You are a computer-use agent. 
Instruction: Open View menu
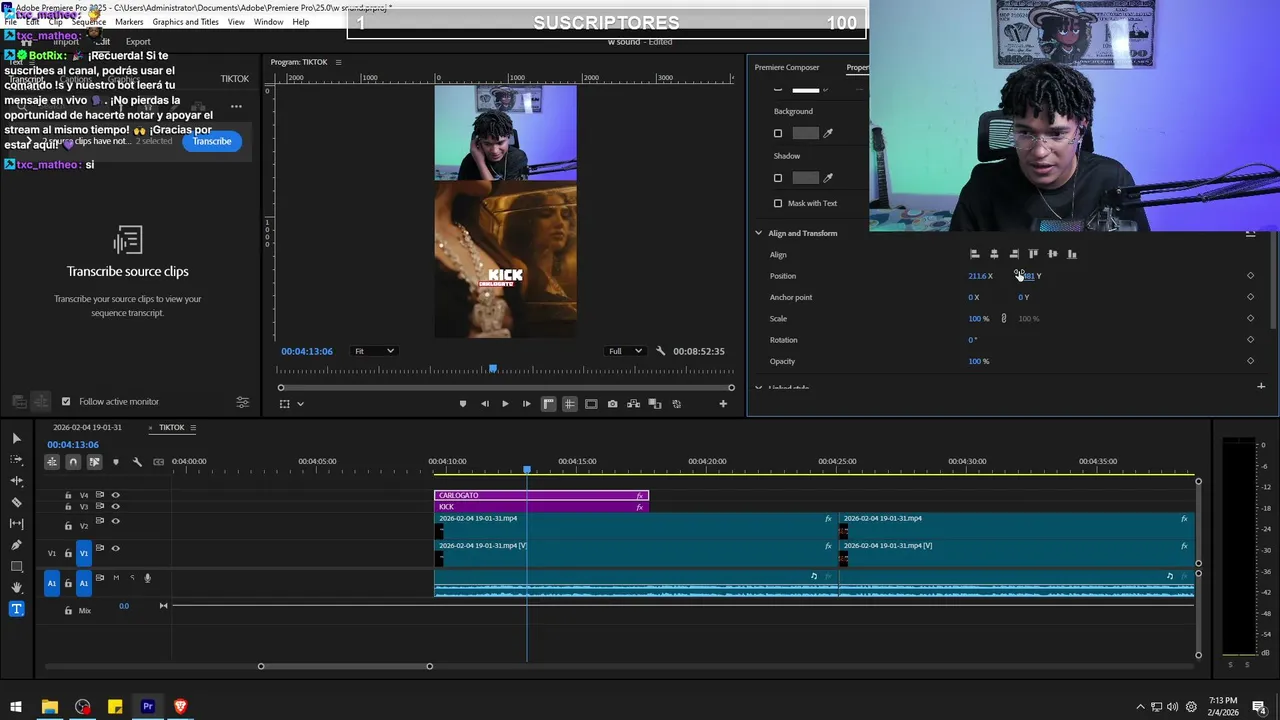pos(236,22)
